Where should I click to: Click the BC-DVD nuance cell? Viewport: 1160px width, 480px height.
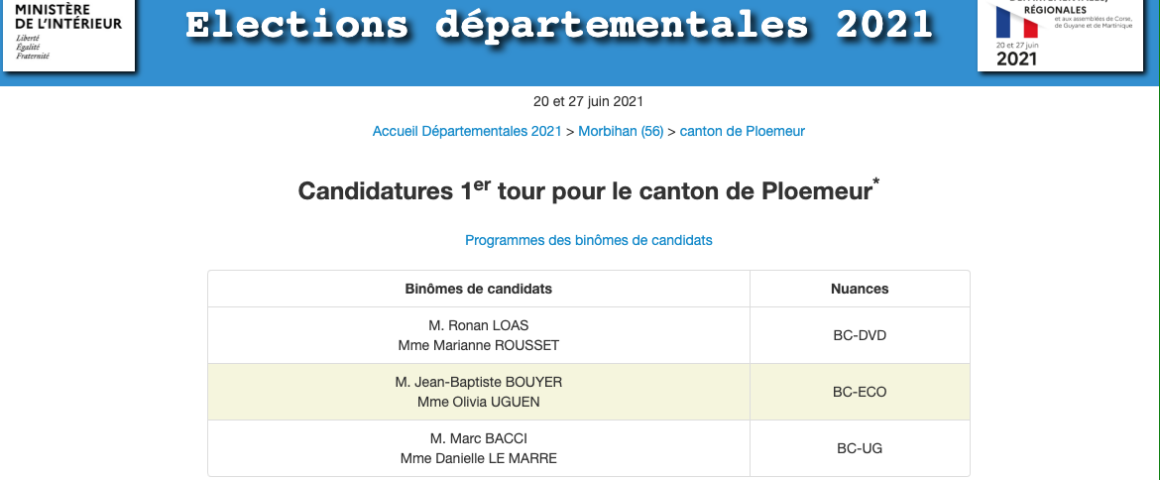[859, 335]
